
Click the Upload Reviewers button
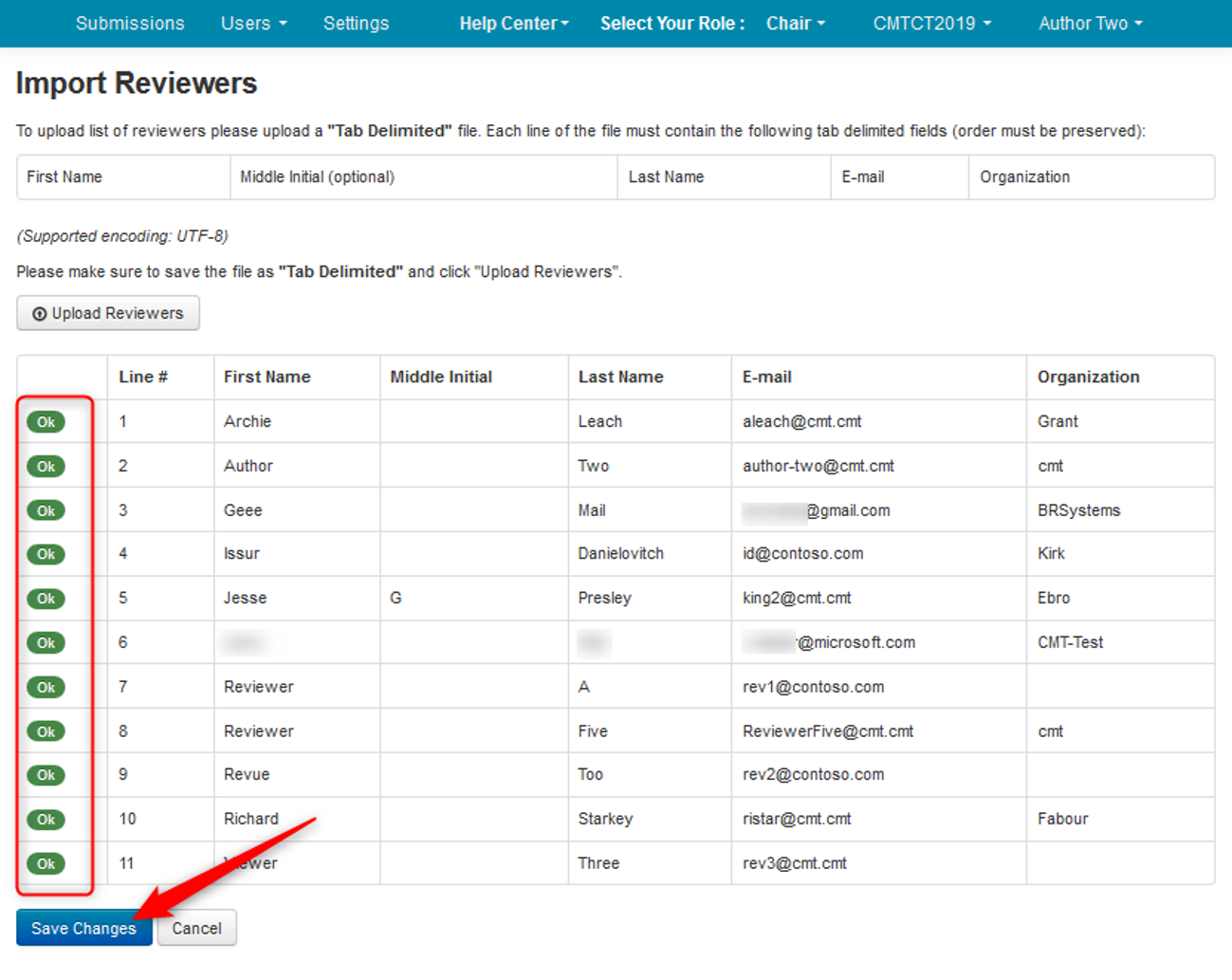108,313
